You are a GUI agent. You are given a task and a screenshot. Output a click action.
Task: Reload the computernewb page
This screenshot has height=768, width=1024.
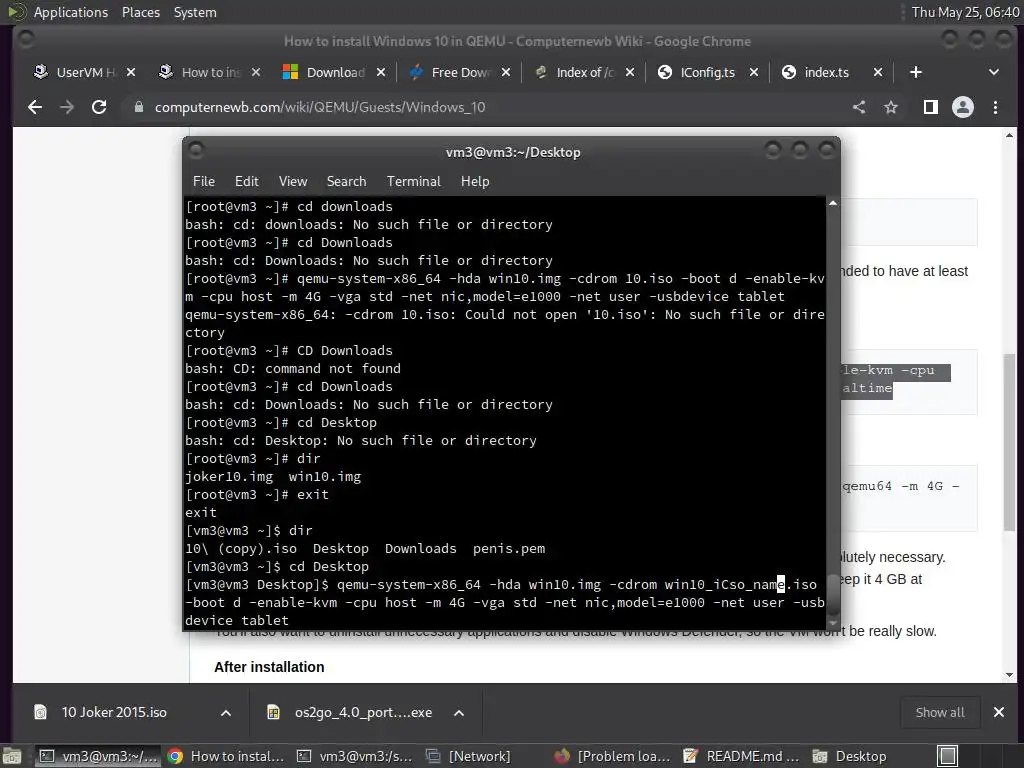coord(99,107)
